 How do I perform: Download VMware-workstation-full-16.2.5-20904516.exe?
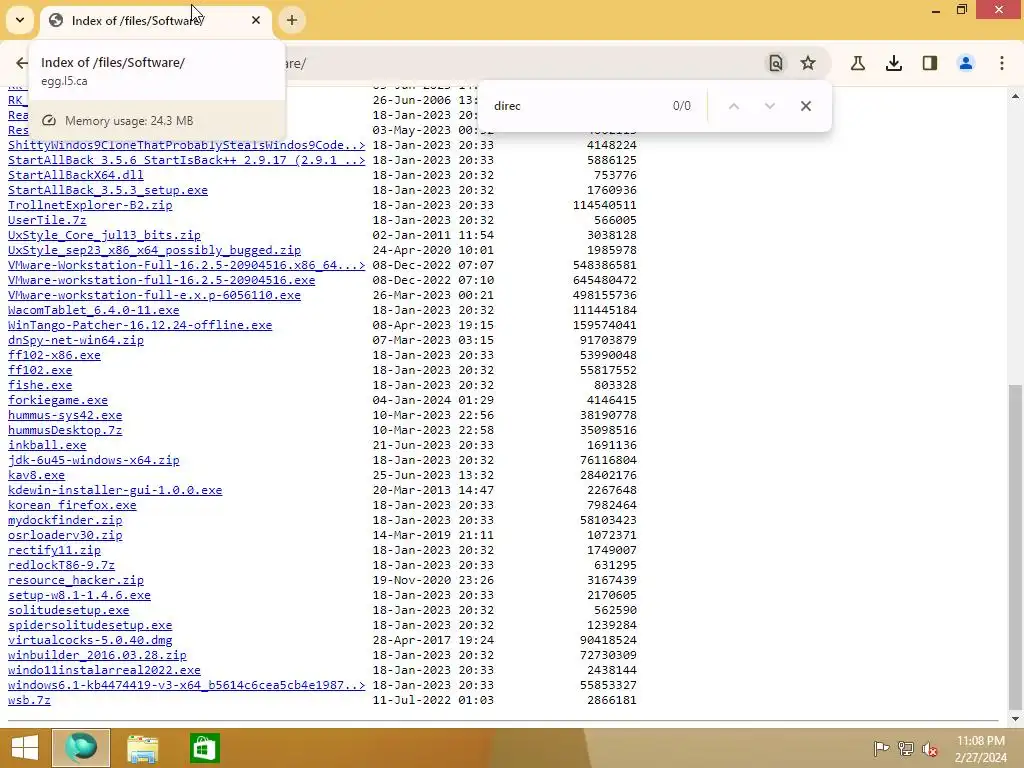(x=161, y=280)
